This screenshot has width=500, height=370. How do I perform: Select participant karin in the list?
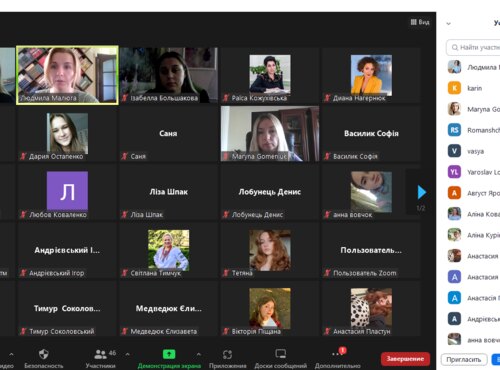[x=473, y=88]
